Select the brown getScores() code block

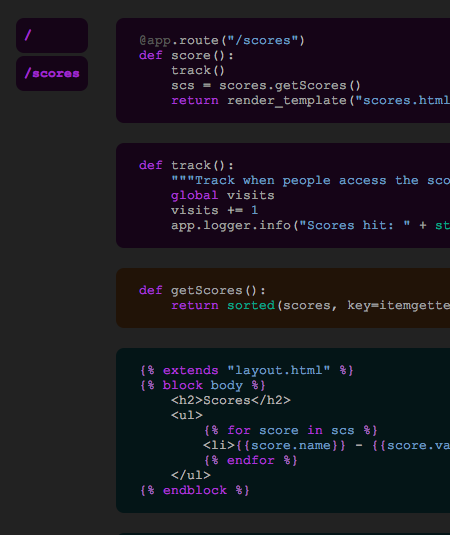[x=283, y=298]
